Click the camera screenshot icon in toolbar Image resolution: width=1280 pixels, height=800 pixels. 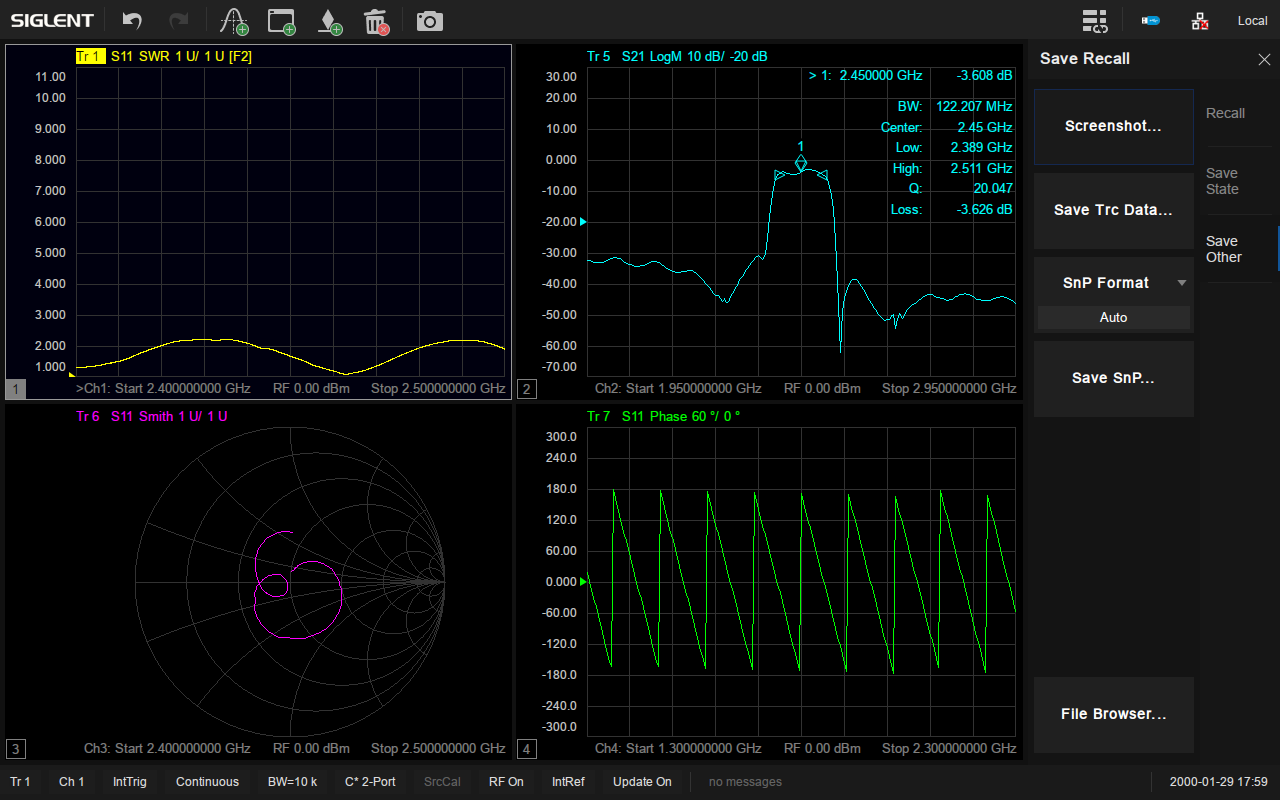coord(430,21)
